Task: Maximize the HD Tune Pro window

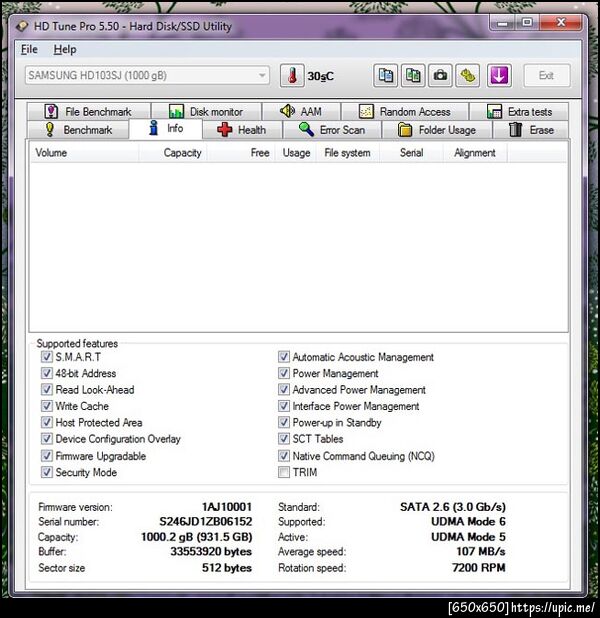Action: pyautogui.click(x=527, y=23)
